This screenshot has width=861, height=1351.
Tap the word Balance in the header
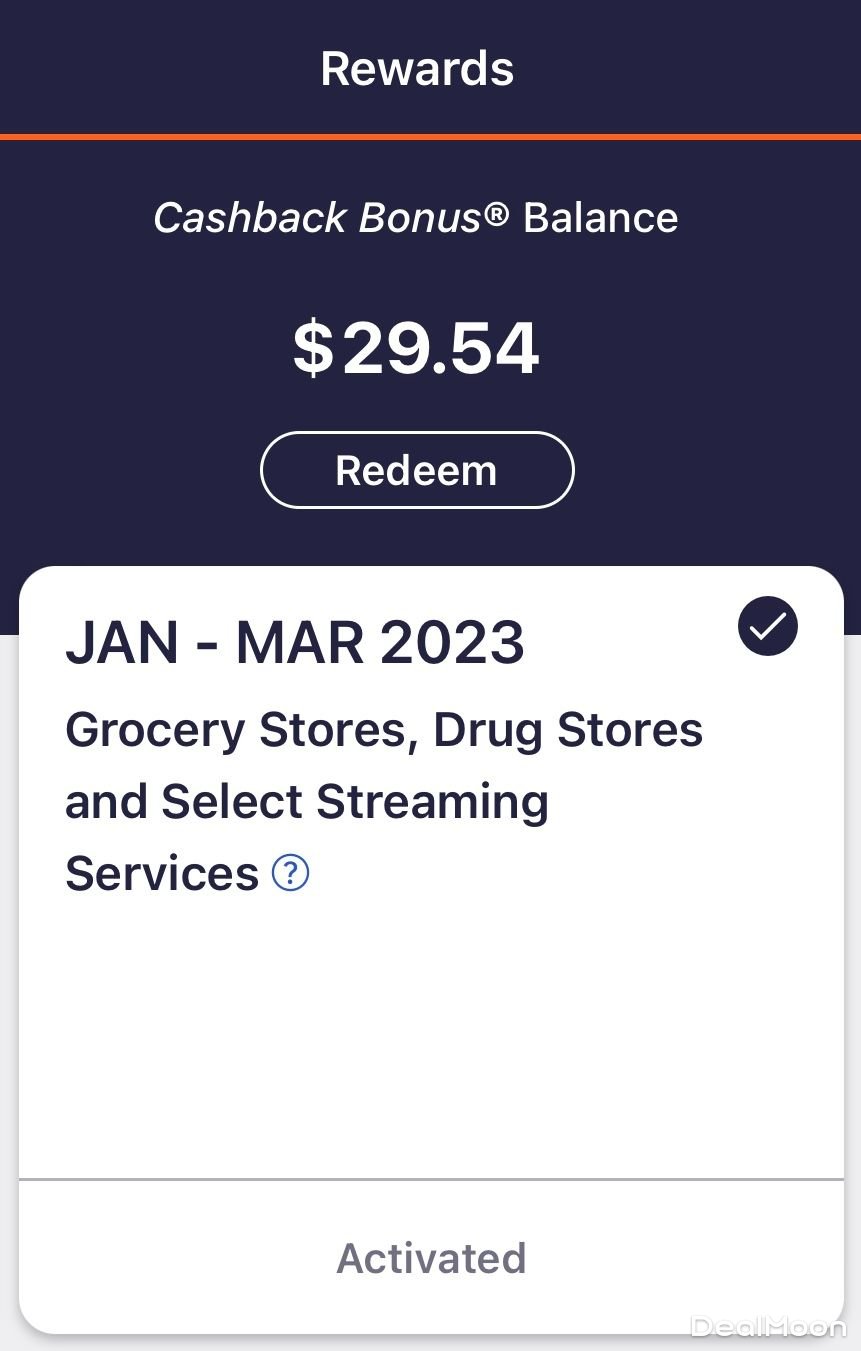600,217
